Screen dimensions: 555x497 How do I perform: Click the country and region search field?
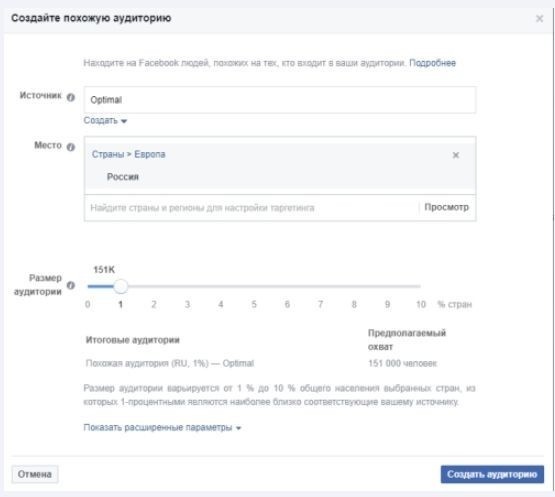251,207
